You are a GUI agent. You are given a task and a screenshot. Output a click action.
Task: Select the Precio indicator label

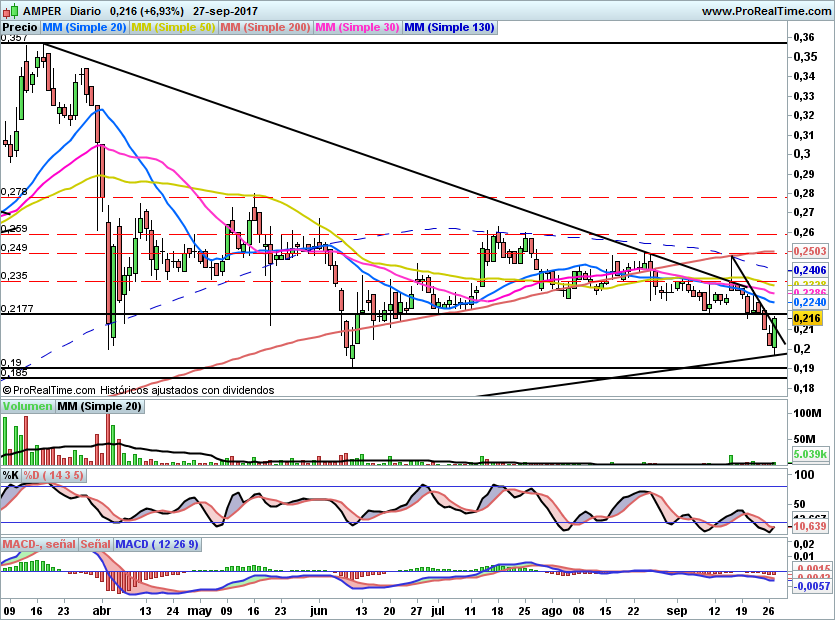(x=20, y=27)
